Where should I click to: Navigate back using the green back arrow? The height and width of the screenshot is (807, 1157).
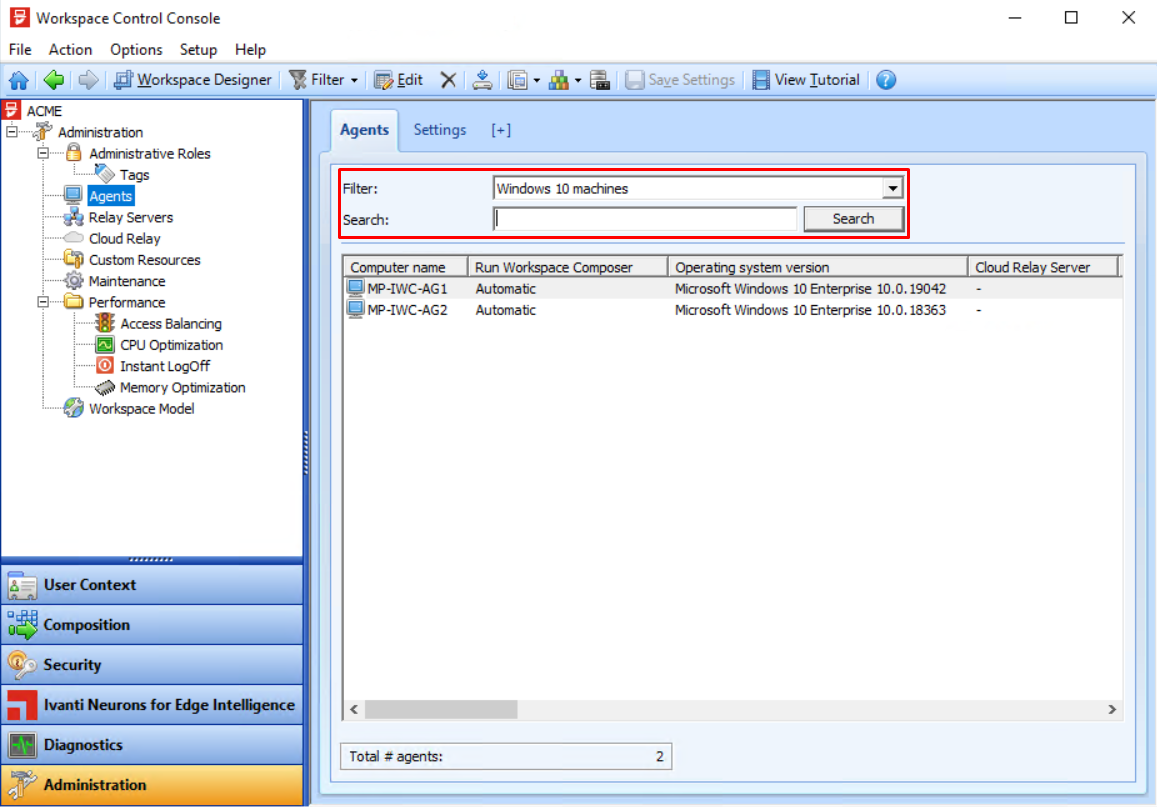tap(53, 79)
